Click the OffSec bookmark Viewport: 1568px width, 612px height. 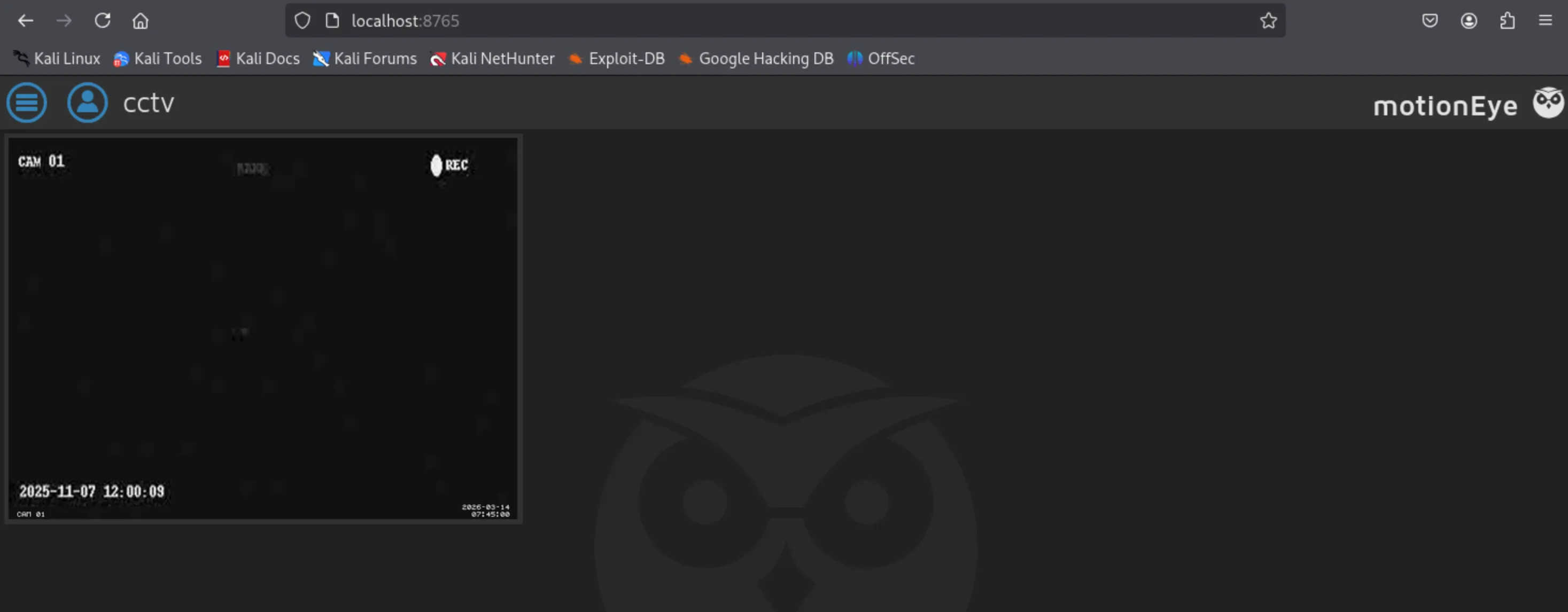(881, 58)
